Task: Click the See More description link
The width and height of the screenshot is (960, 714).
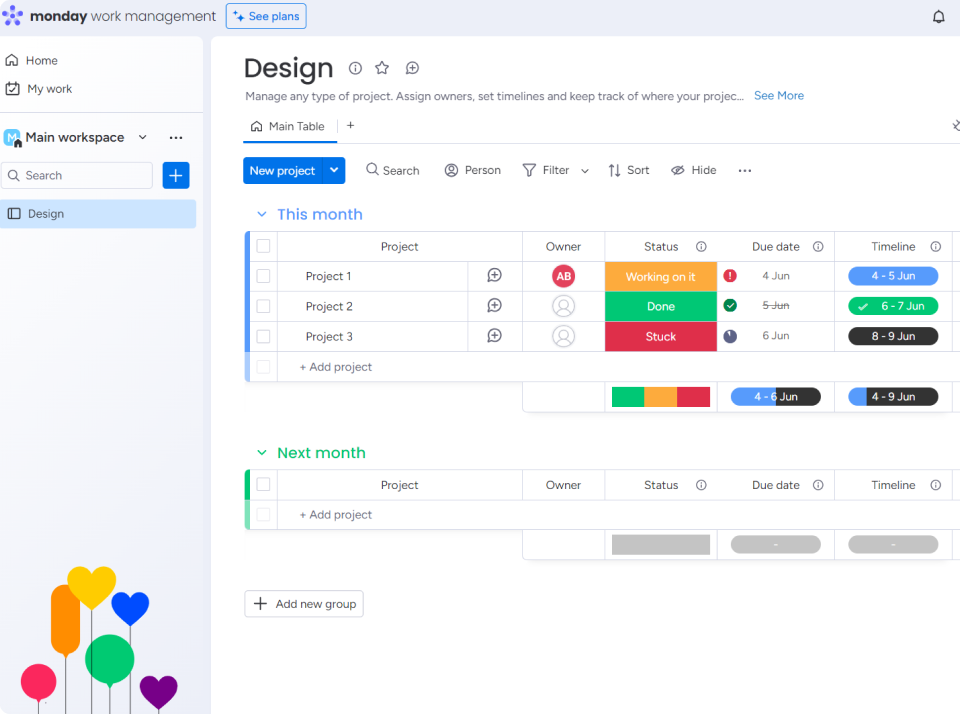Action: 778,96
